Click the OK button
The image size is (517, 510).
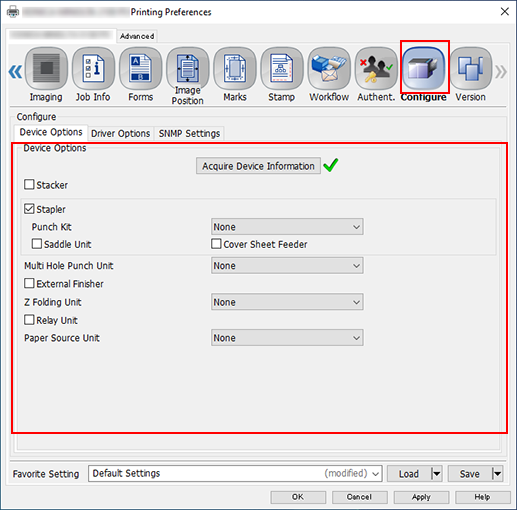[298, 497]
